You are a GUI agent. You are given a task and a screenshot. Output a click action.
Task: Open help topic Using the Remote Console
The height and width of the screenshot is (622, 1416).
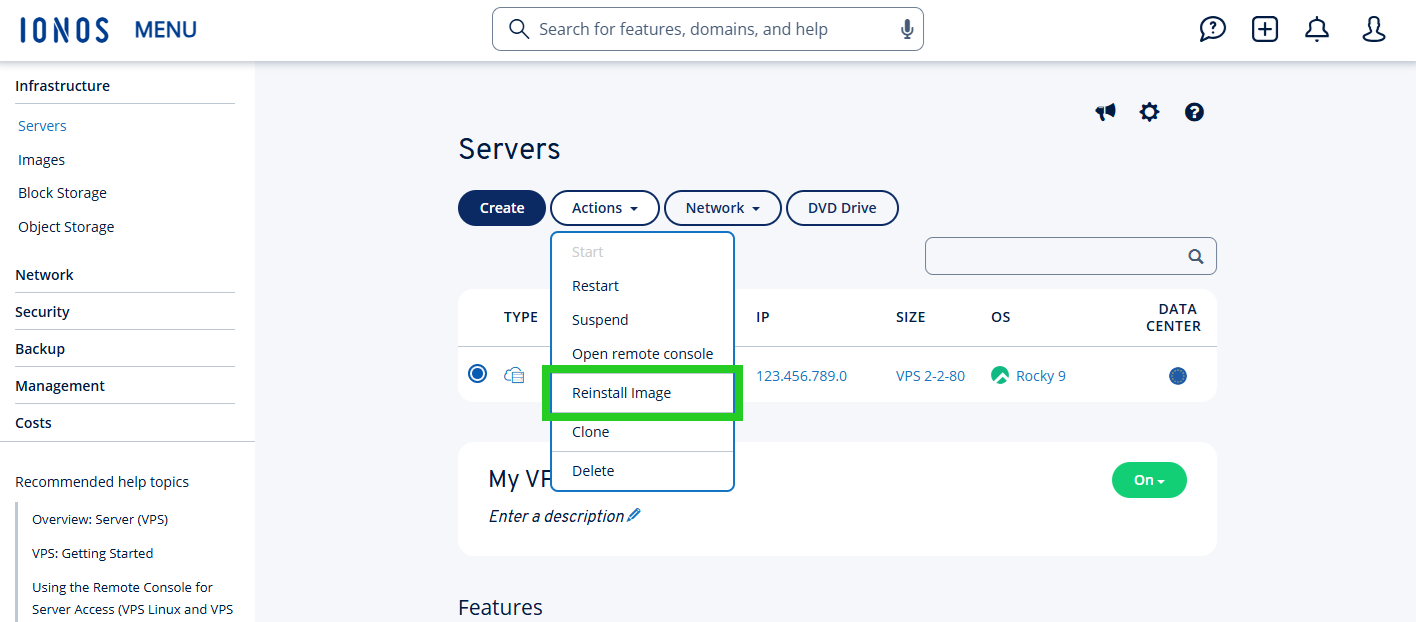(x=132, y=598)
